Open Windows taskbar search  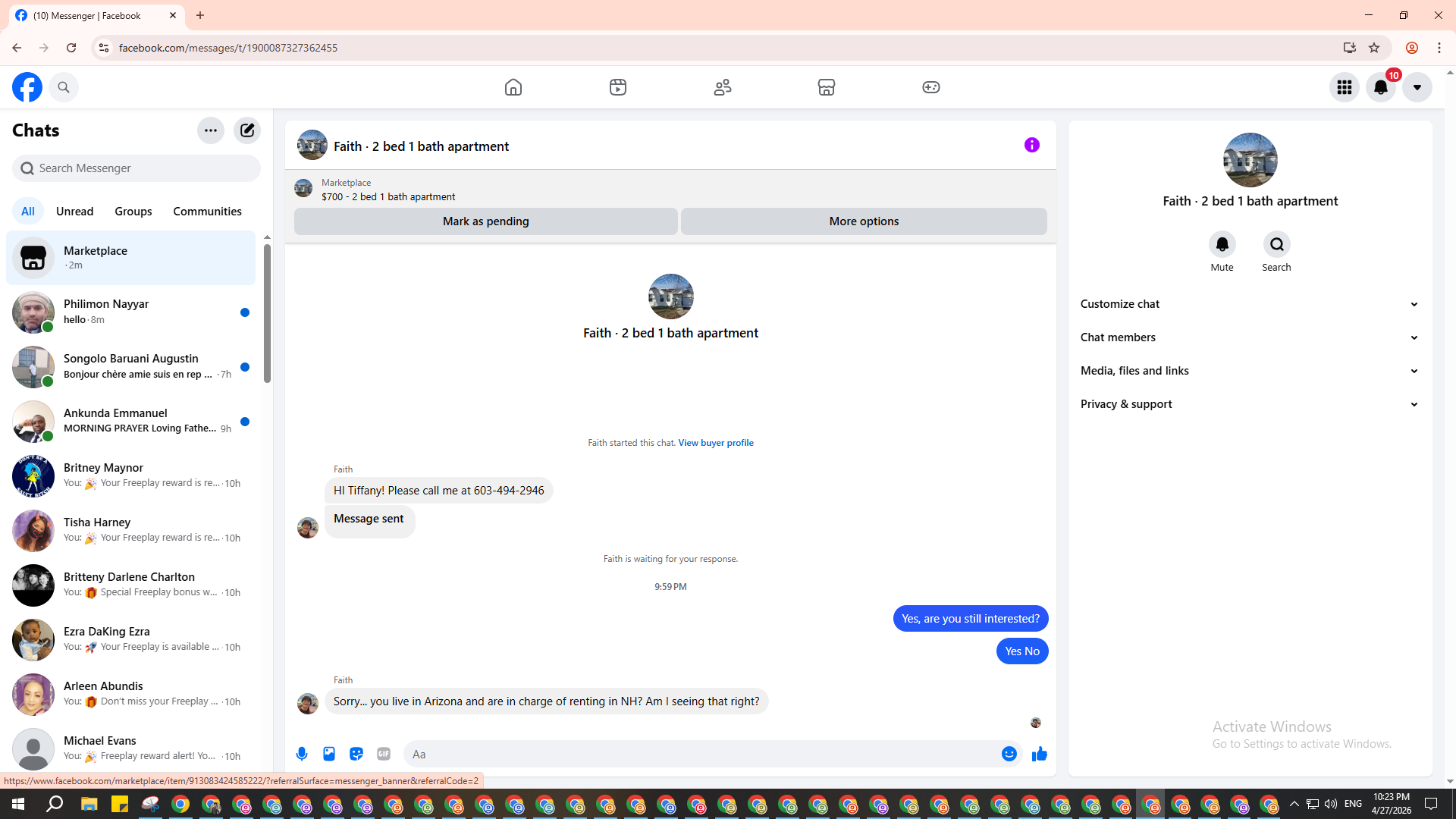coord(55,804)
